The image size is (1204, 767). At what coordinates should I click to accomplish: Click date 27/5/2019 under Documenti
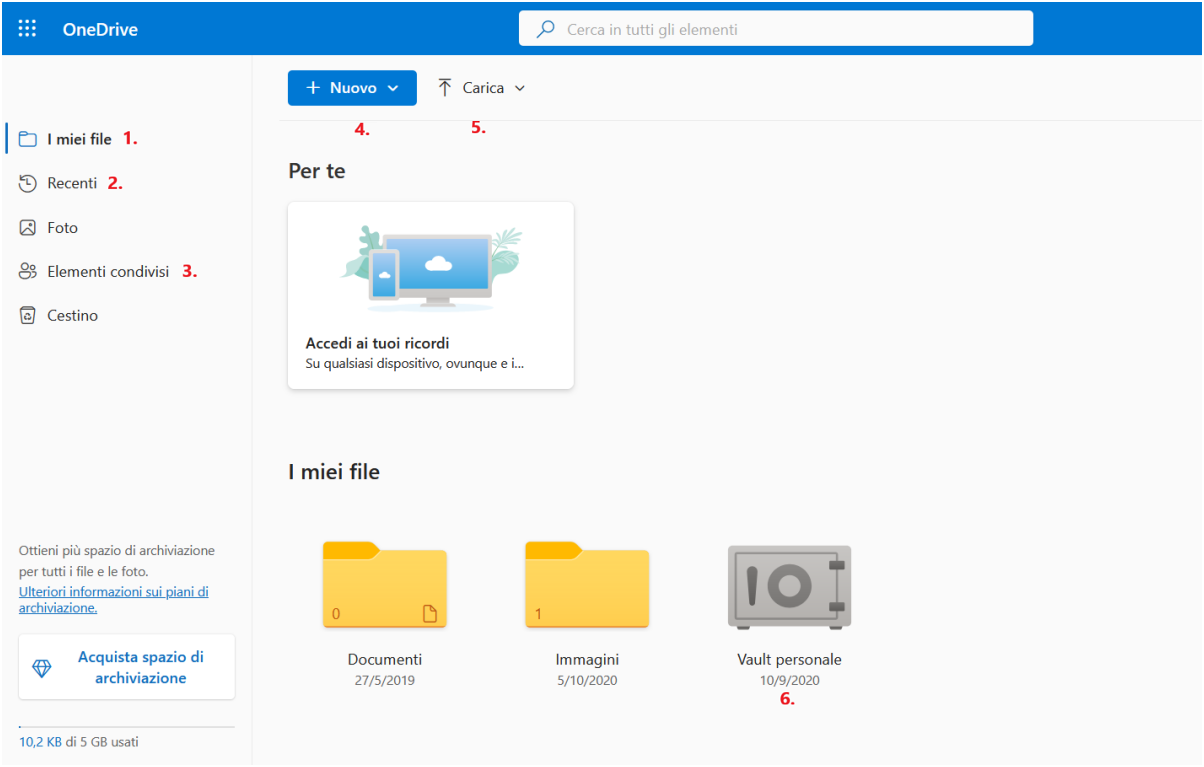click(385, 680)
